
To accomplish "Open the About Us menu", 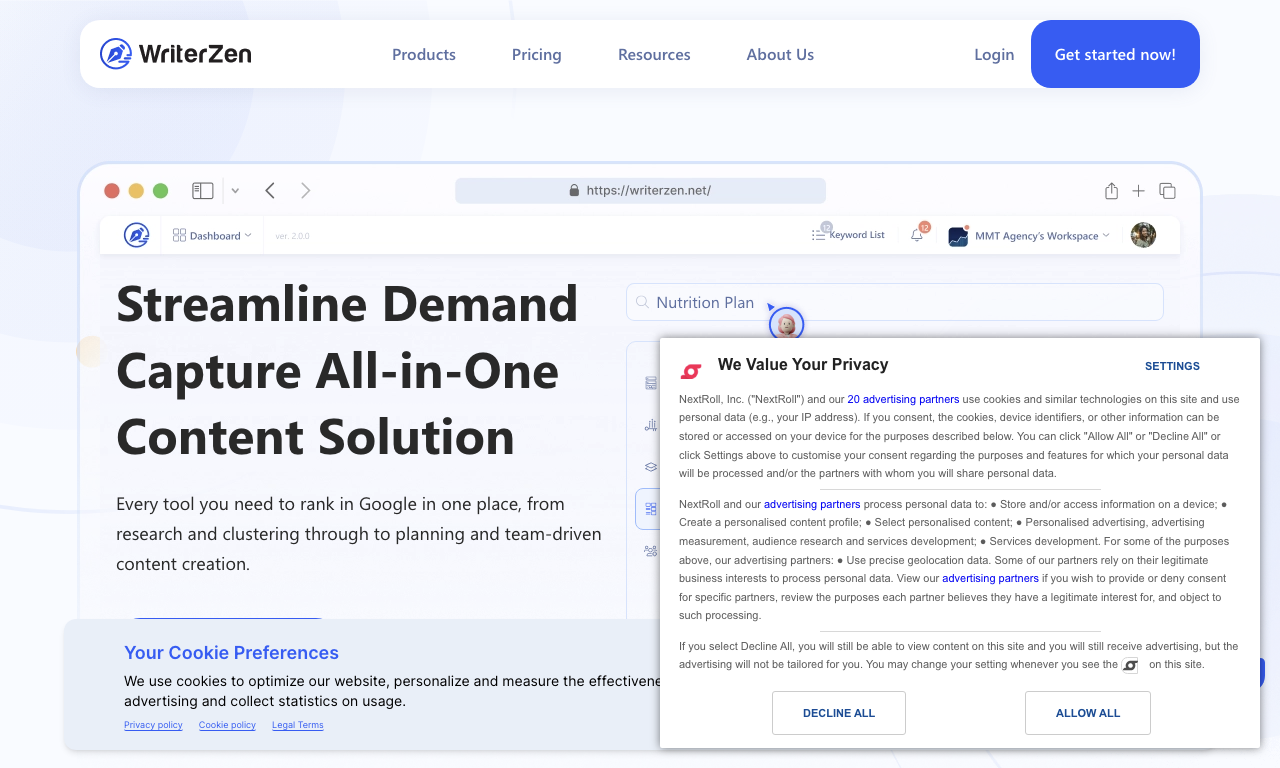I will pyautogui.click(x=780, y=55).
